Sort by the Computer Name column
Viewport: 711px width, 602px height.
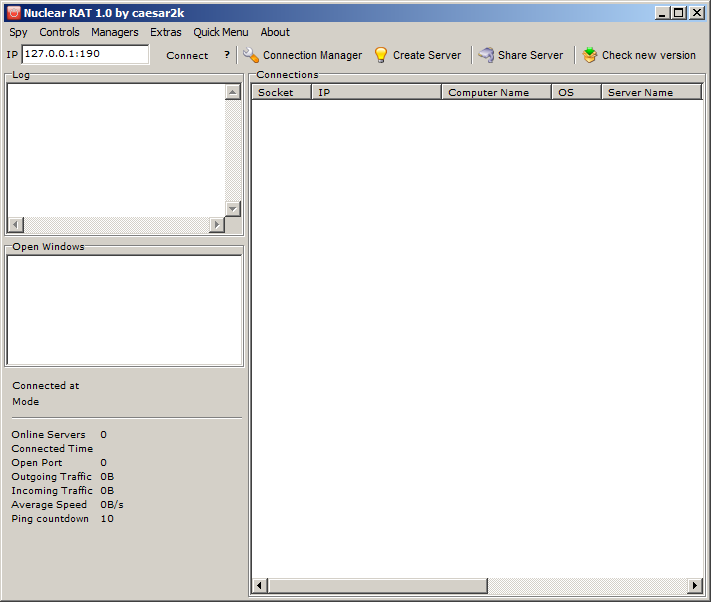pyautogui.click(x=495, y=92)
